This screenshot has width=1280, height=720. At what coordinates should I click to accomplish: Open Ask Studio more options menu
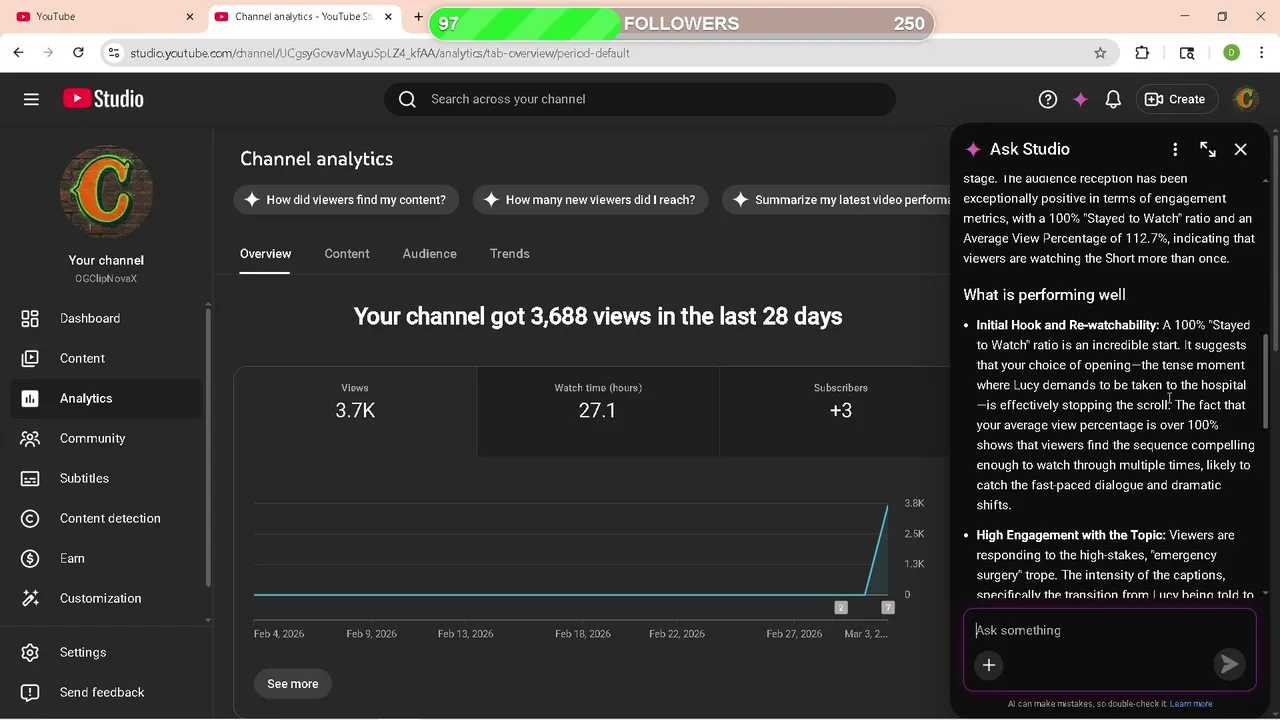[x=1175, y=149]
